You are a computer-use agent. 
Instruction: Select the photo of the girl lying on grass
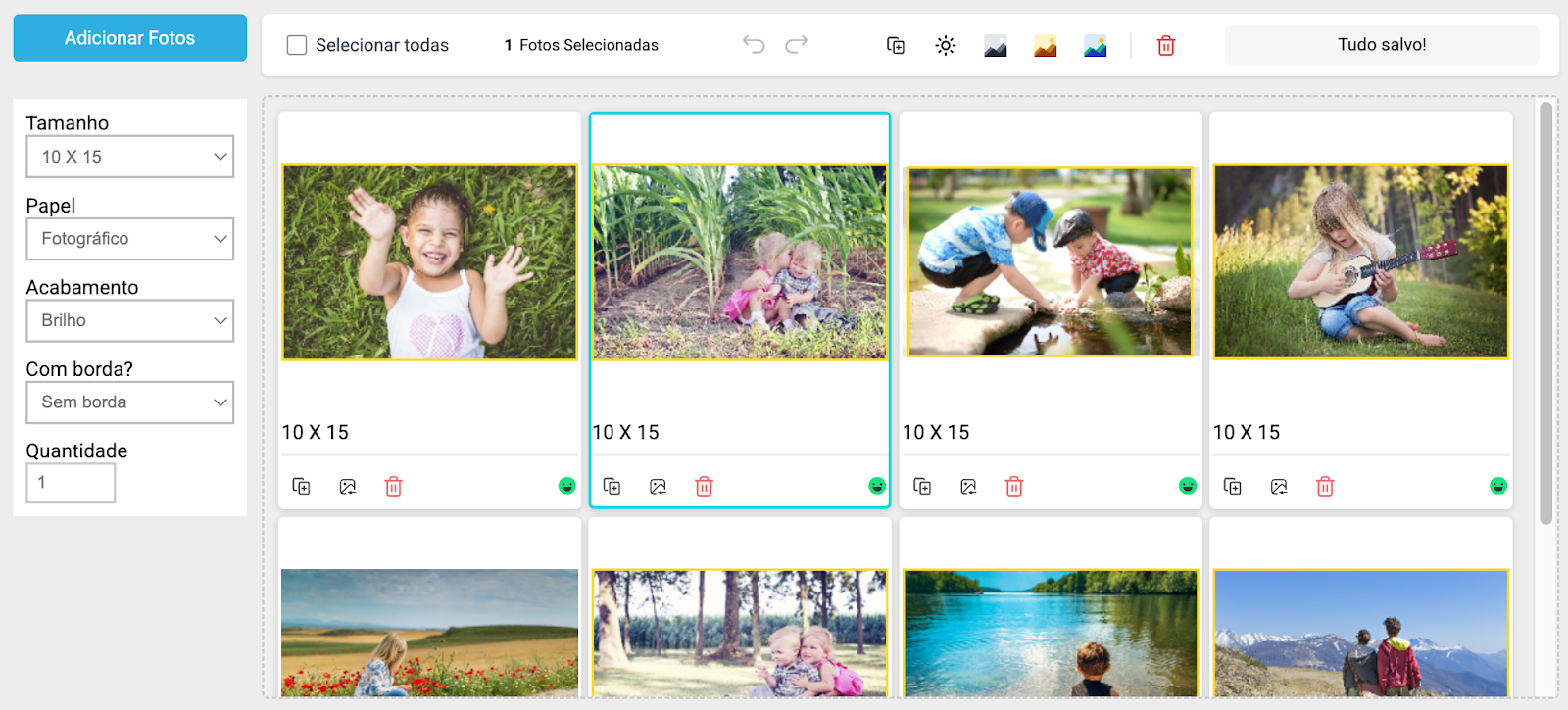tap(430, 261)
